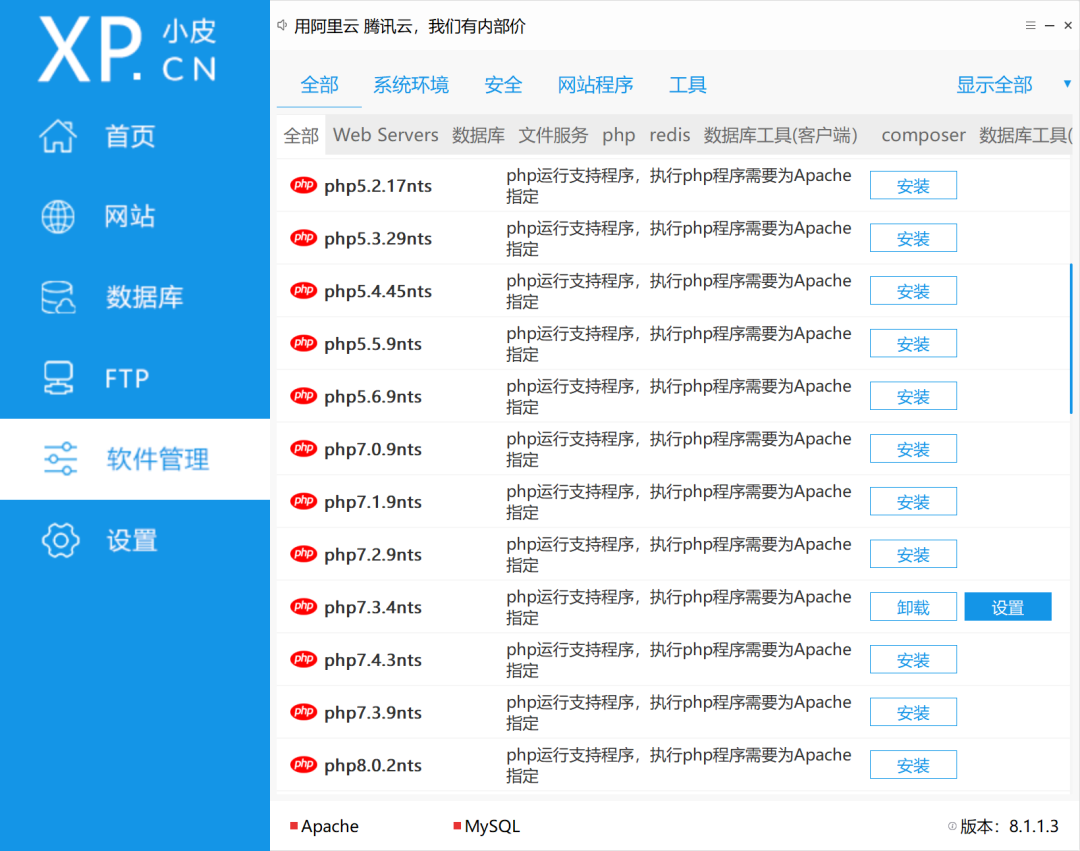Install php8.0.2nts
This screenshot has height=851, width=1080.
[x=913, y=765]
